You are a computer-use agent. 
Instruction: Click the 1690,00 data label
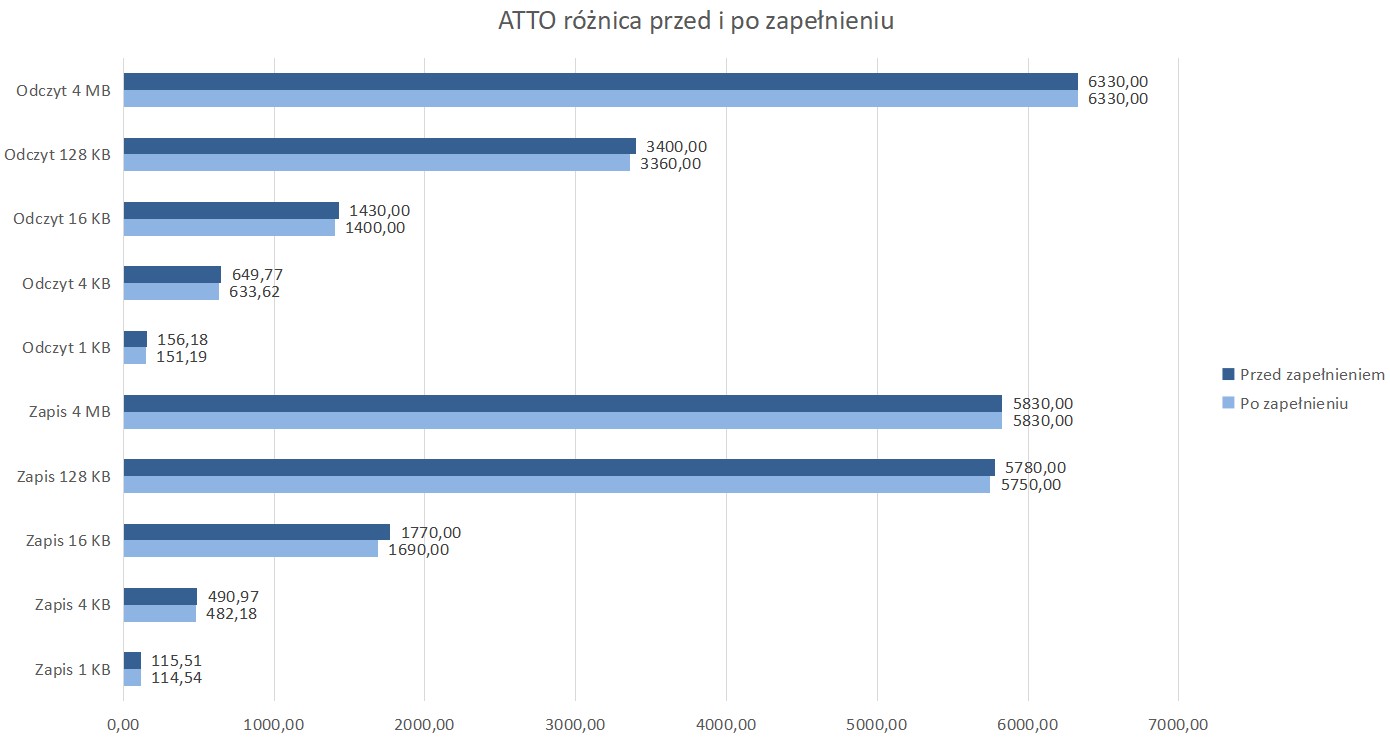[418, 549]
